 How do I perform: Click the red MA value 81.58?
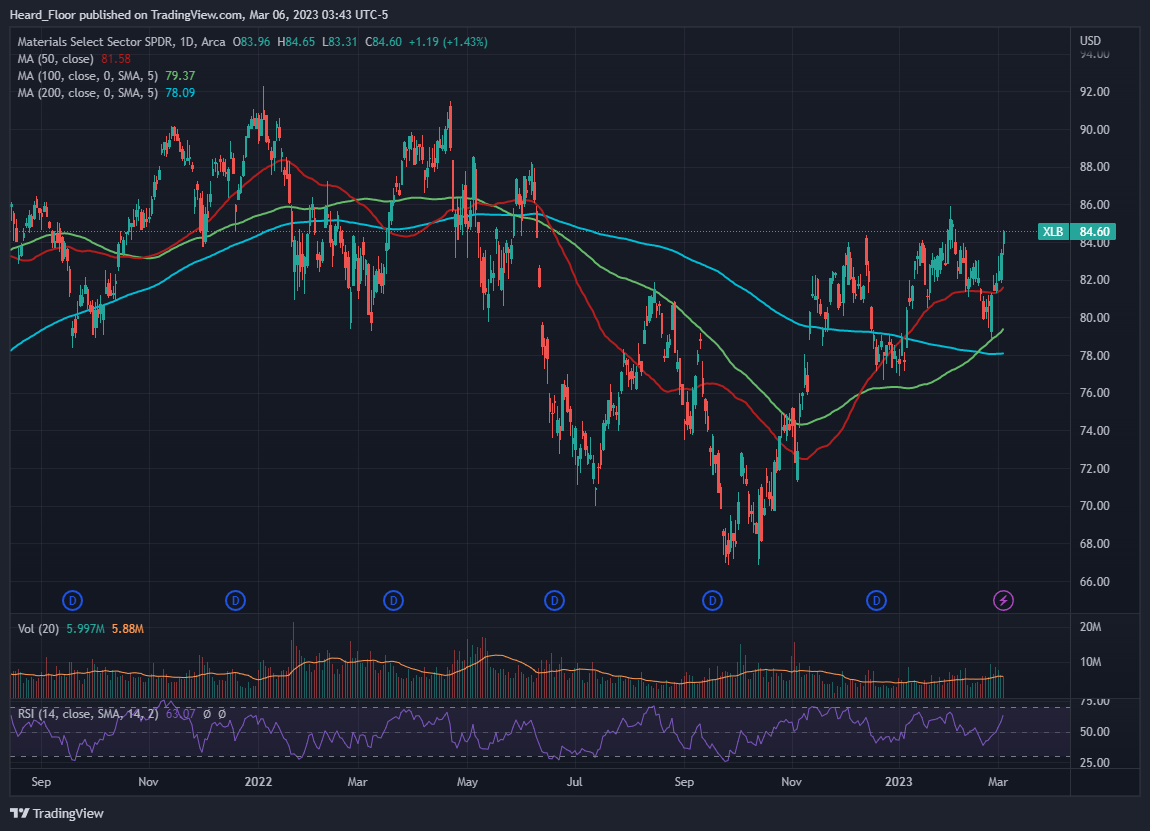tap(116, 59)
